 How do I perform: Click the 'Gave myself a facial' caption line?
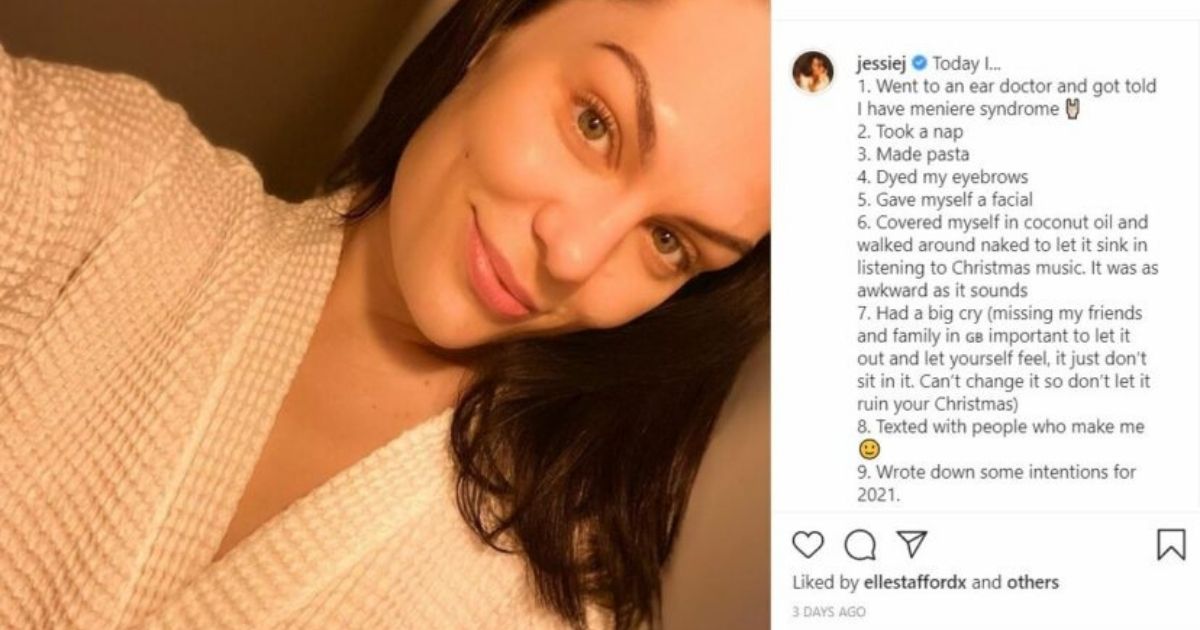945,200
